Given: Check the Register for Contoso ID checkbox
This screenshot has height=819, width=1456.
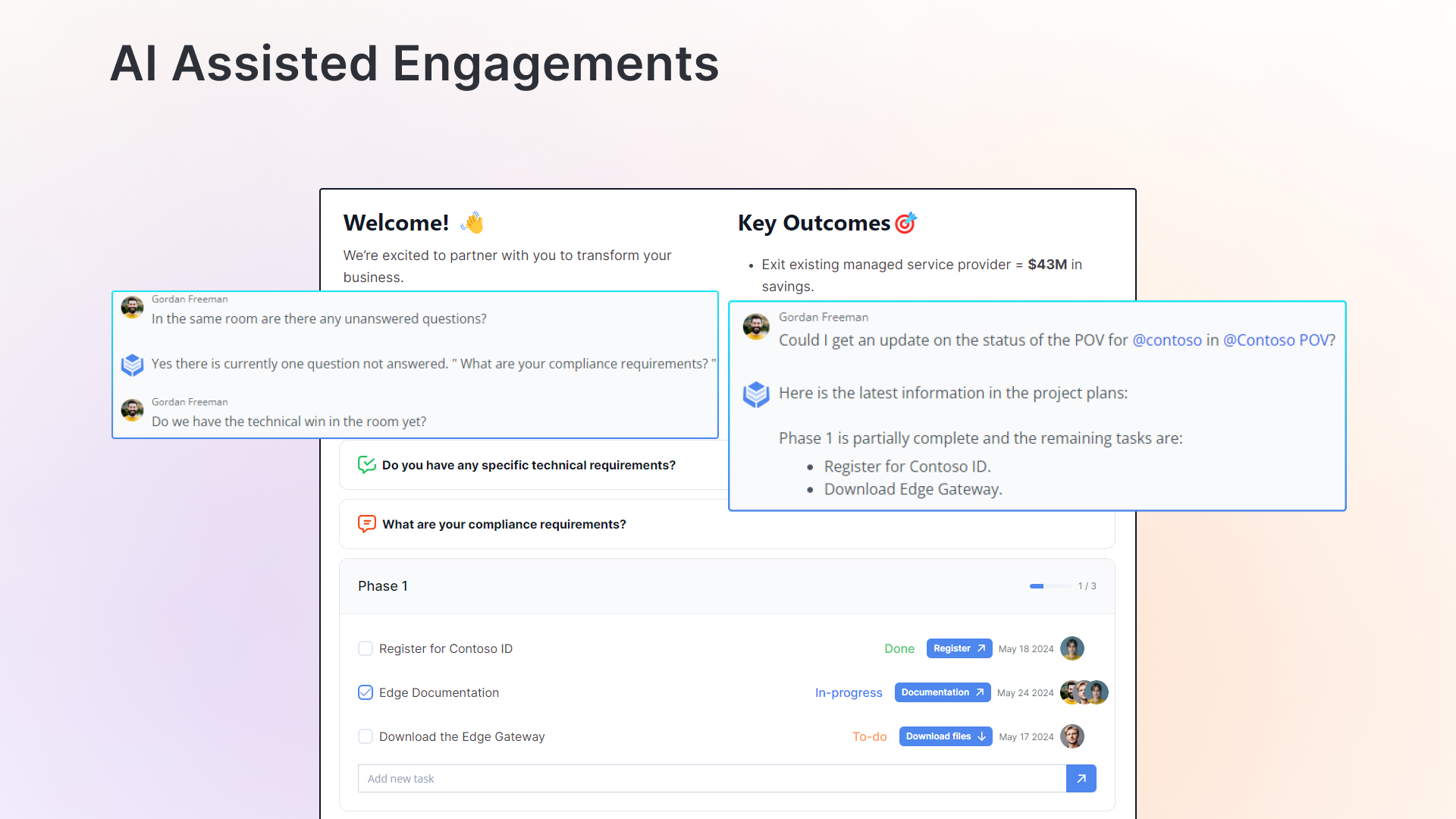Looking at the screenshot, I should tap(366, 648).
